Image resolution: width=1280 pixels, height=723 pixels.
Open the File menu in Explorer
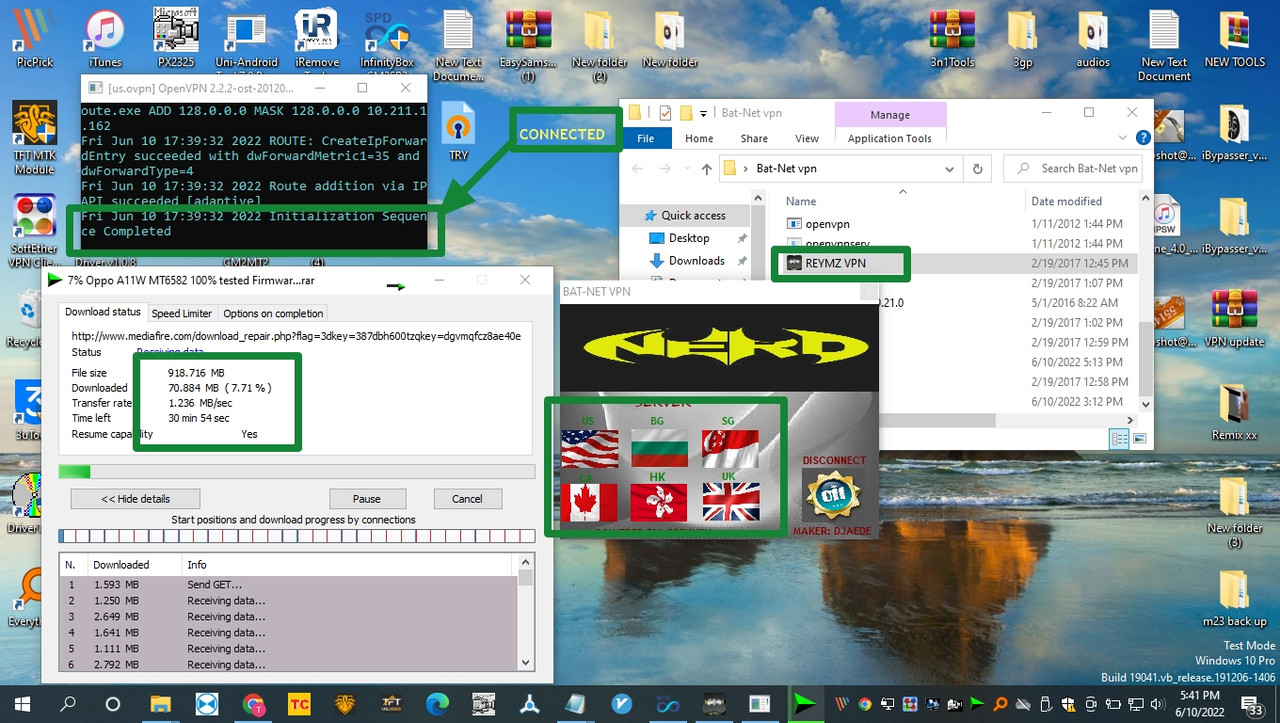point(646,139)
